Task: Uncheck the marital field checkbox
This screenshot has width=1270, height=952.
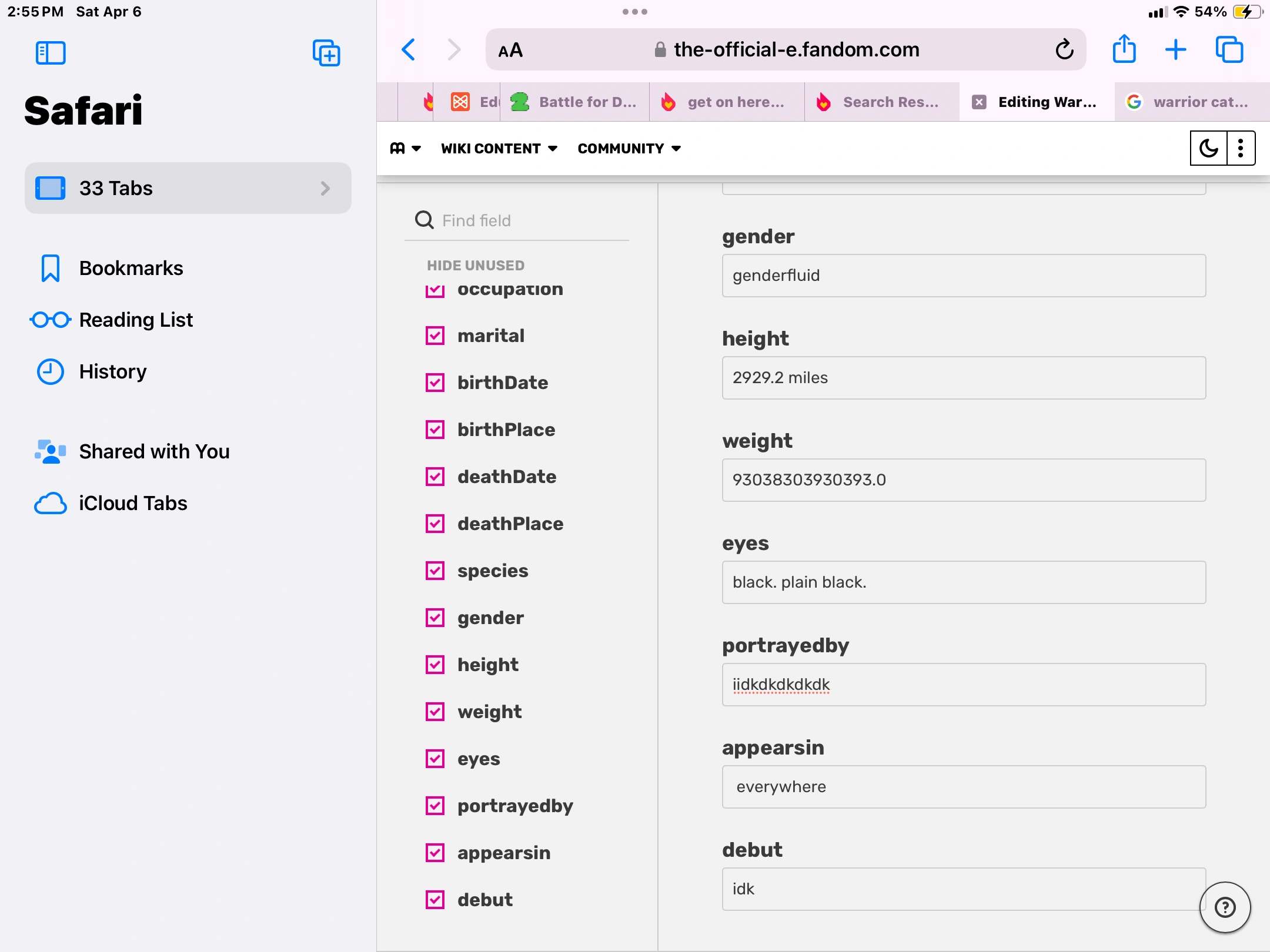Action: tap(435, 336)
